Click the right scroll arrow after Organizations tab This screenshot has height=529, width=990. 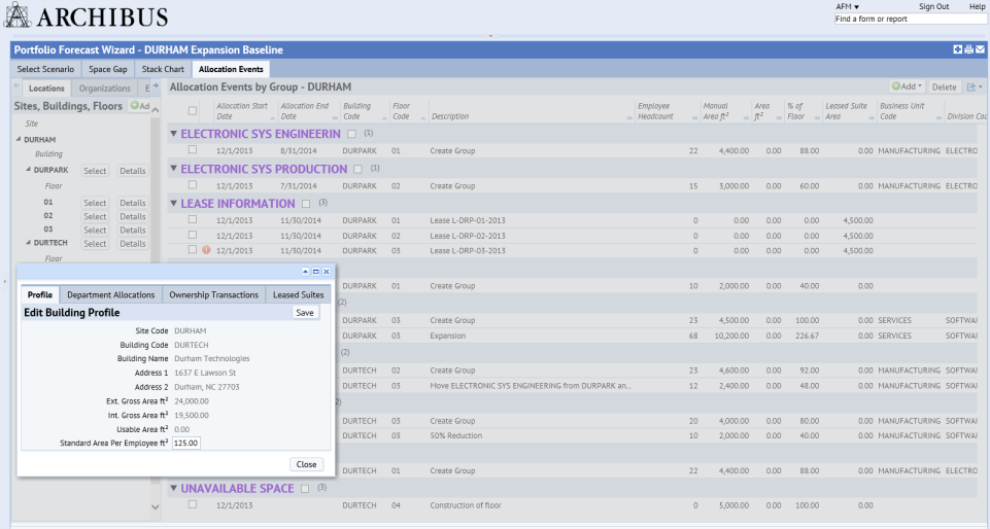point(155,86)
